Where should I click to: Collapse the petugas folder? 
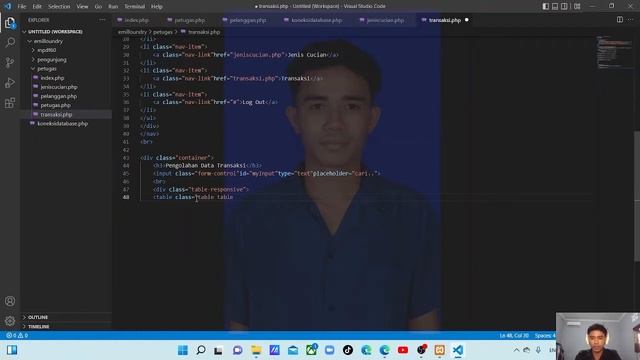[x=47, y=69]
